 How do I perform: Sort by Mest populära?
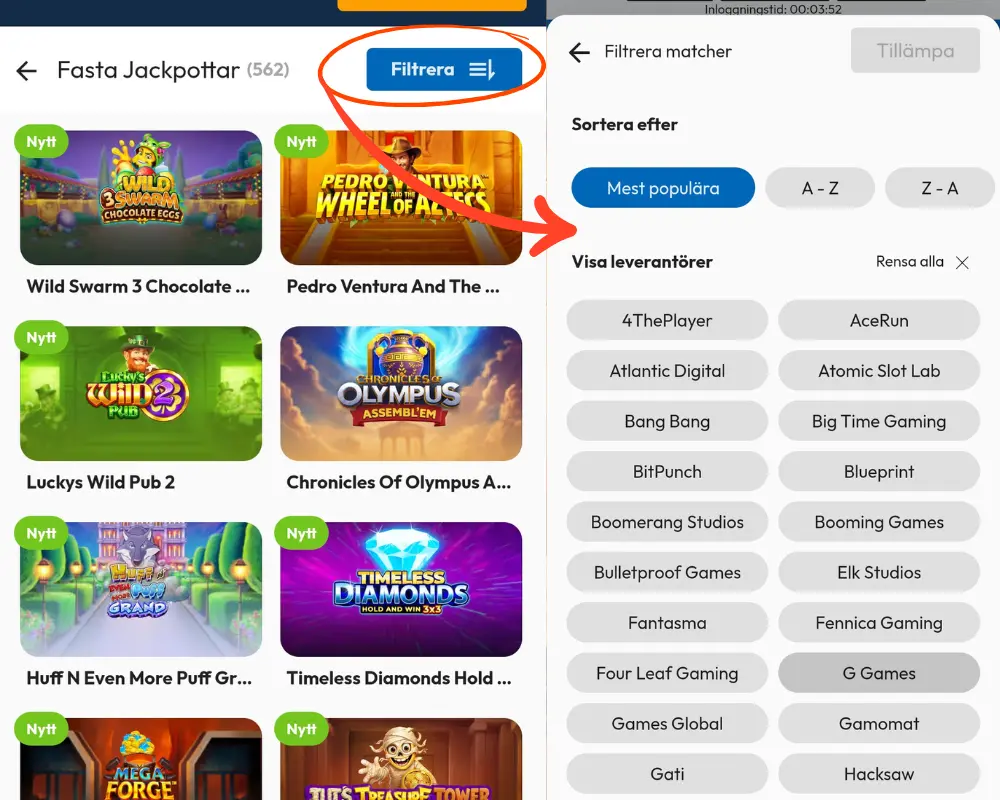(x=663, y=188)
